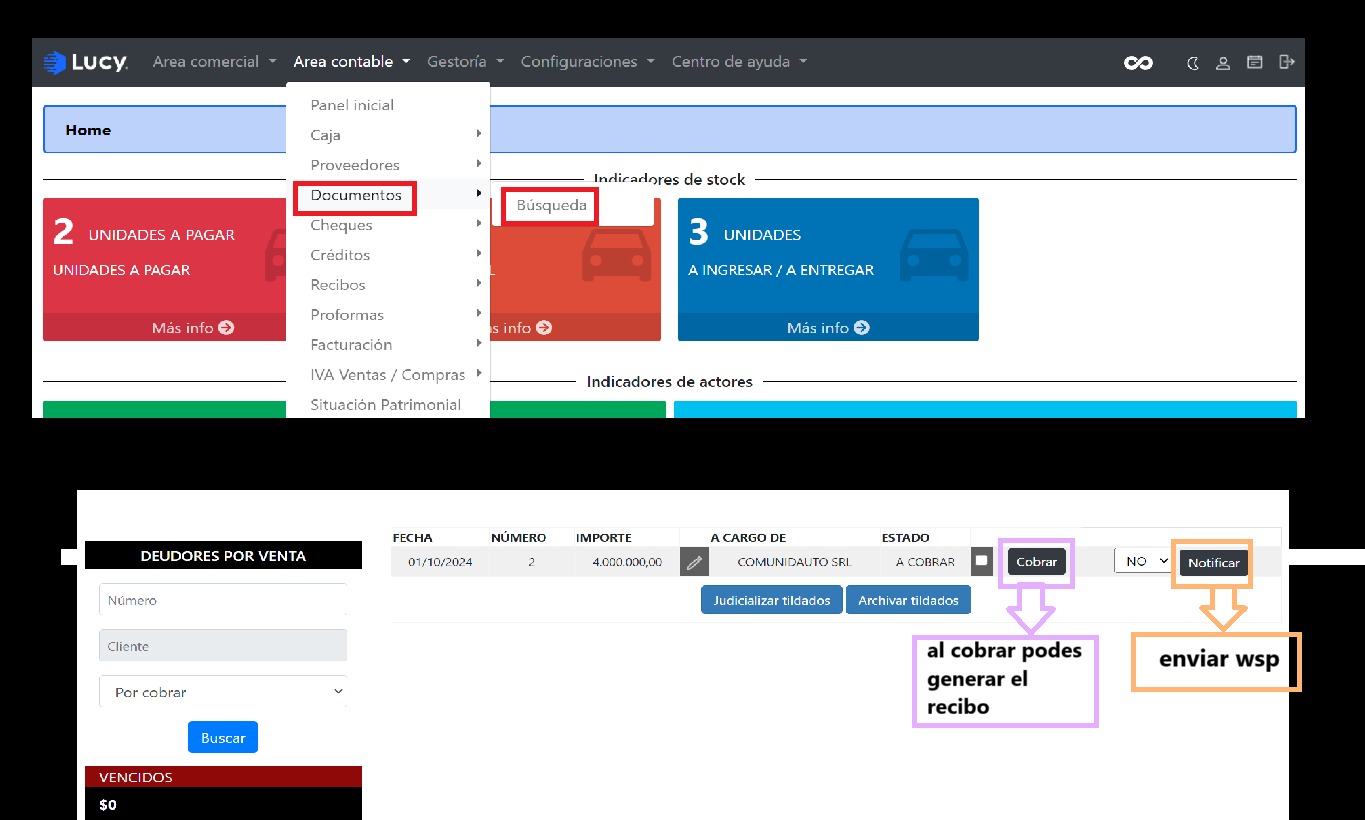The width and height of the screenshot is (1365, 820).
Task: Open the Configuraciones dropdown
Action: click(x=587, y=62)
